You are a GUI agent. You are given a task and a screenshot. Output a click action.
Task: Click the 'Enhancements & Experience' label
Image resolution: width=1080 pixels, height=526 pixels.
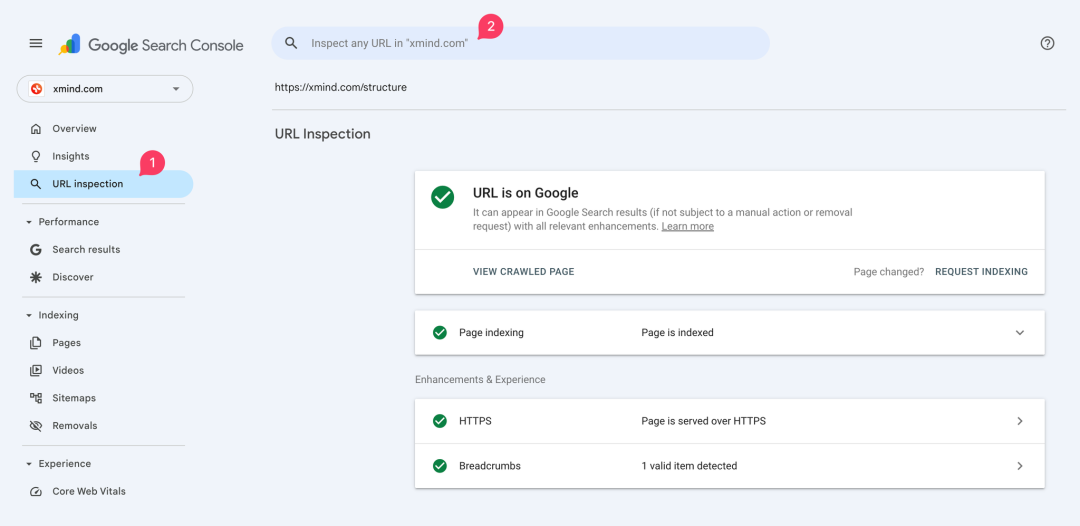tap(480, 379)
